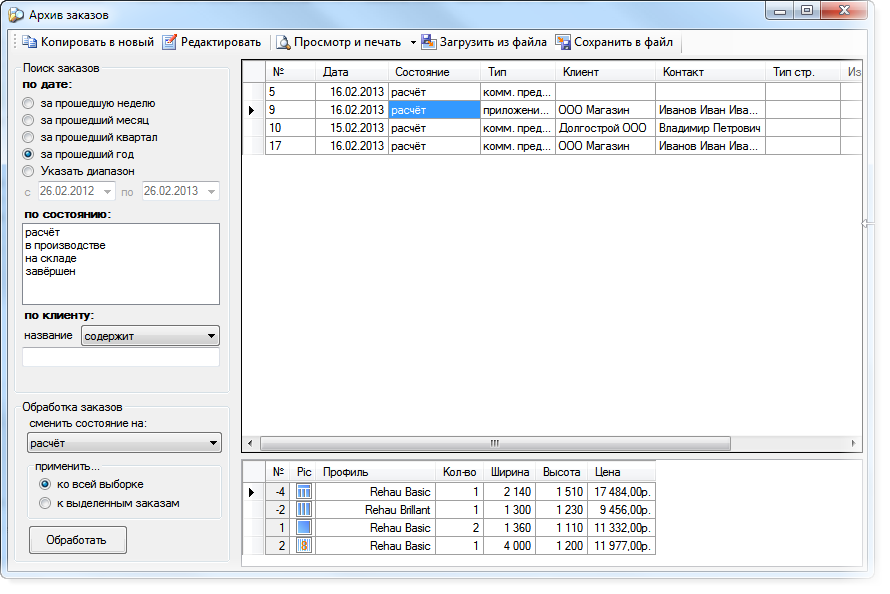Click window picture icon of item -4
This screenshot has height=594, width=890.
click(x=304, y=492)
